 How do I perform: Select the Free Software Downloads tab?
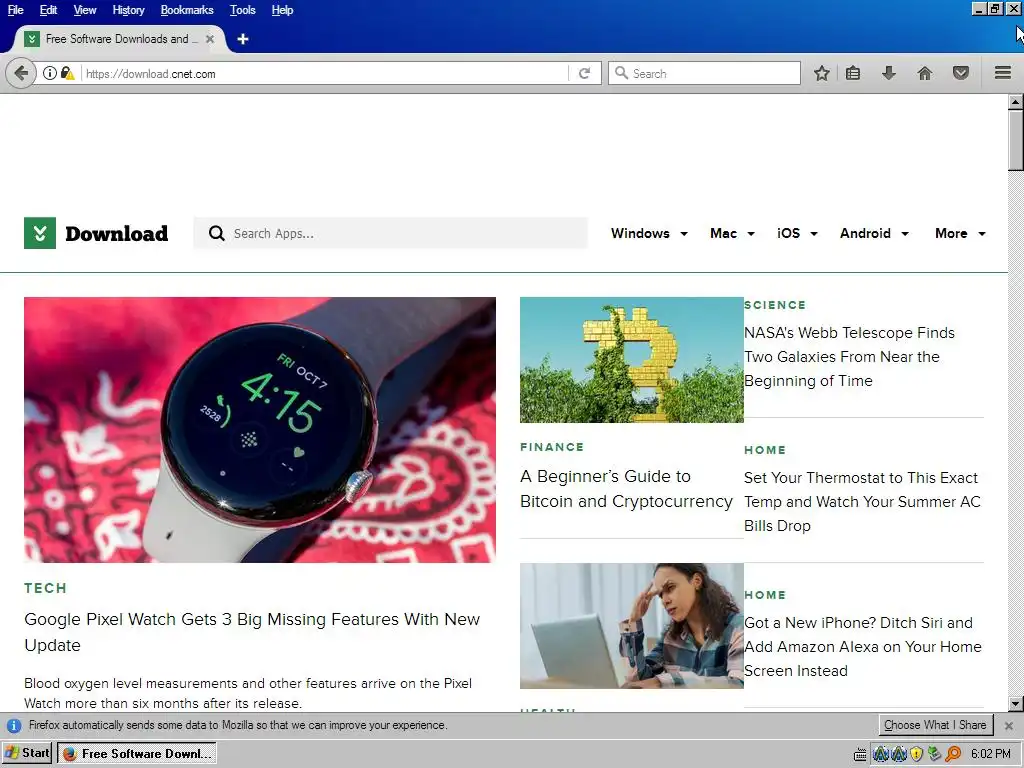118,39
